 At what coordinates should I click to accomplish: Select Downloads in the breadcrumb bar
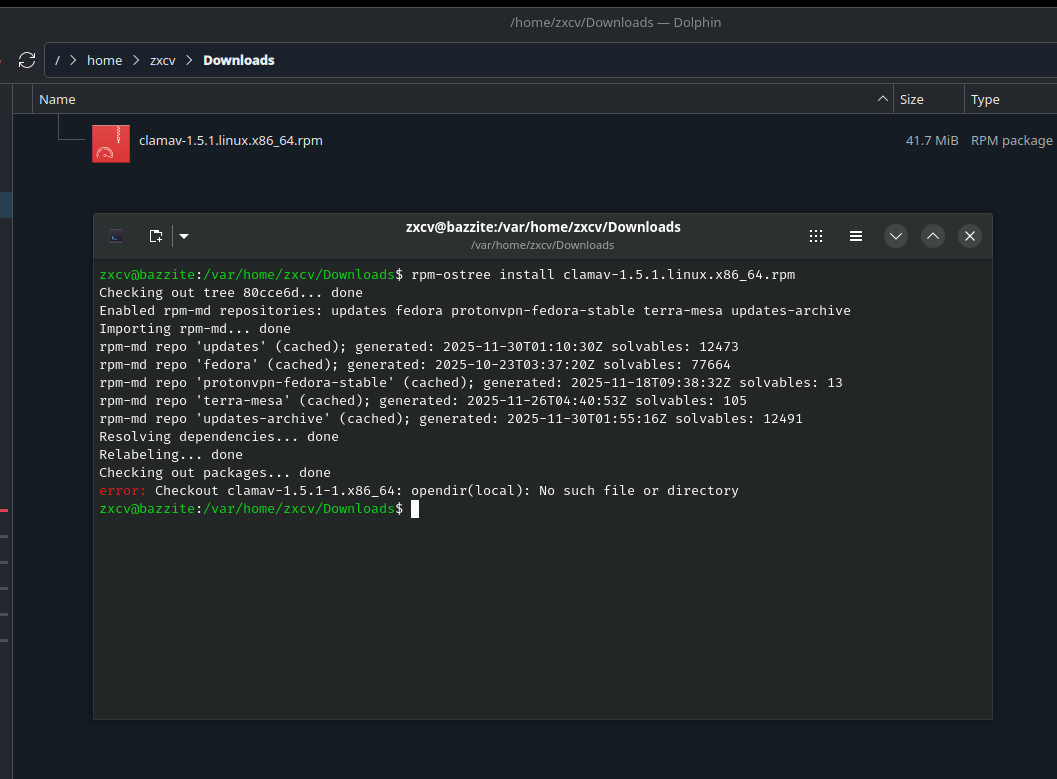(238, 60)
